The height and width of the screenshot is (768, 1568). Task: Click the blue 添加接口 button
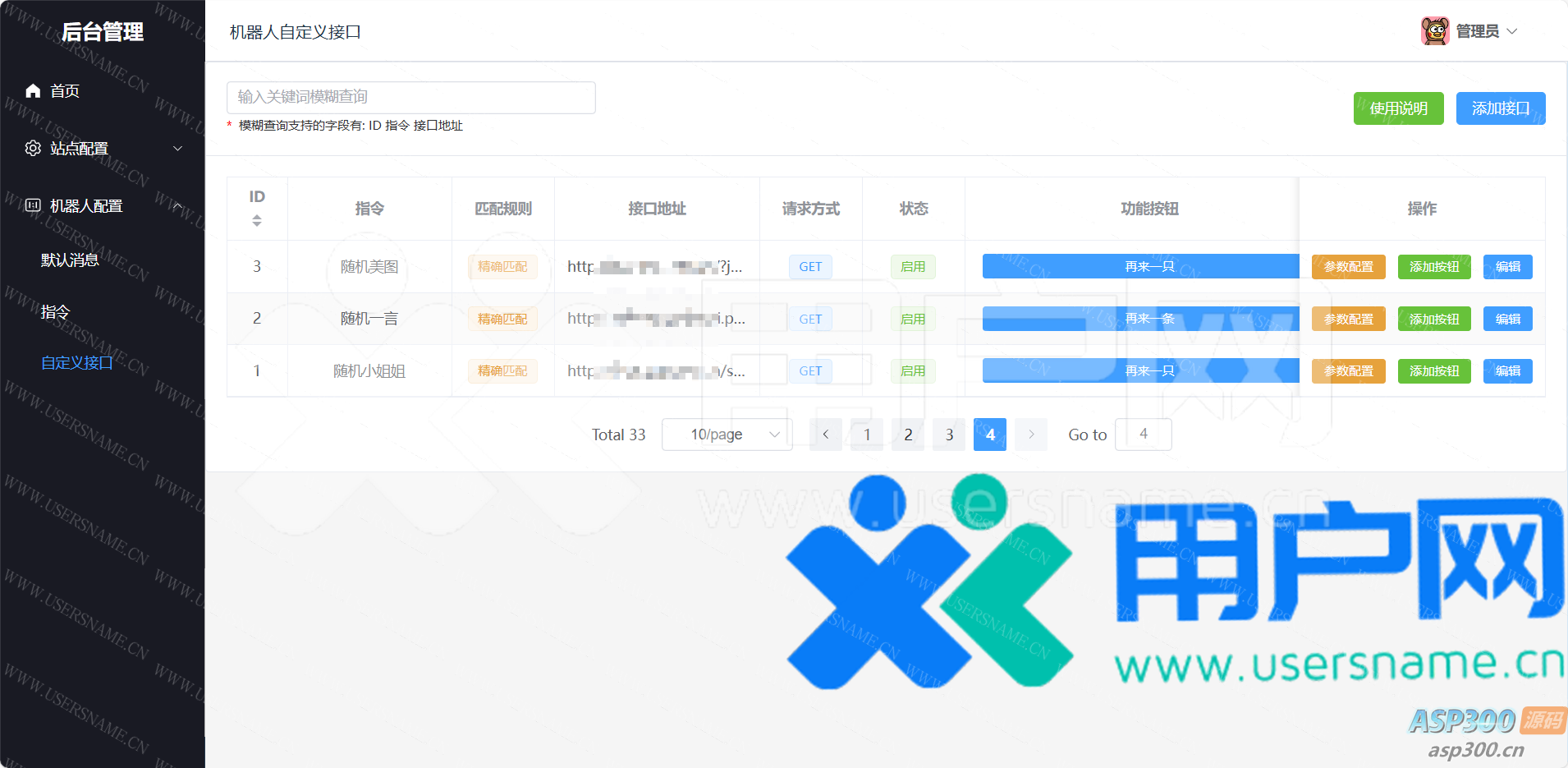(1500, 108)
